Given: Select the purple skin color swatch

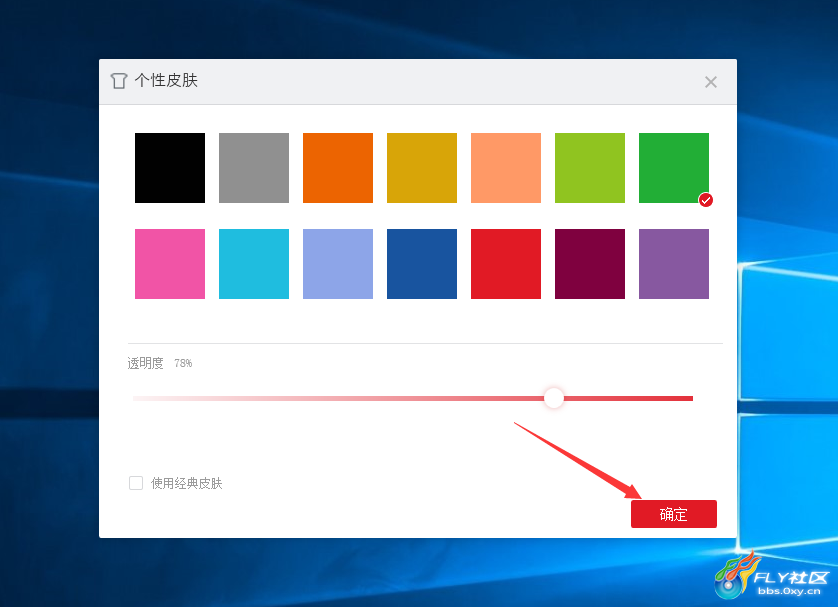Looking at the screenshot, I should pyautogui.click(x=674, y=264).
